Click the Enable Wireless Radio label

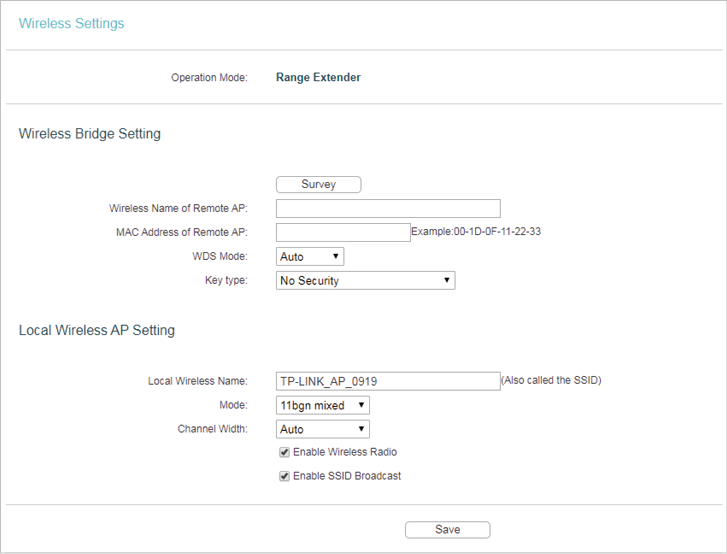point(345,452)
